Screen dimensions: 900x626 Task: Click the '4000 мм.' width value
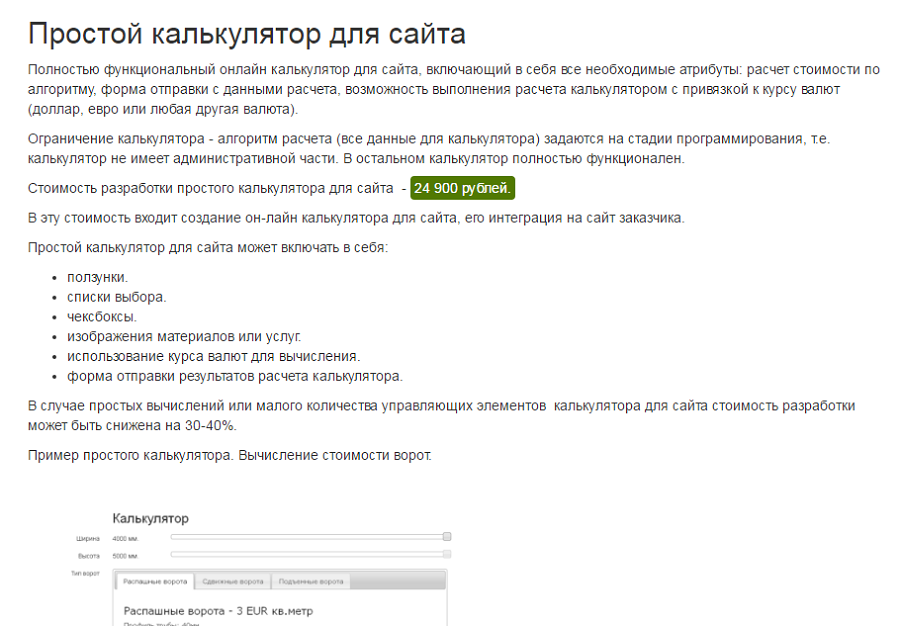[x=125, y=539]
